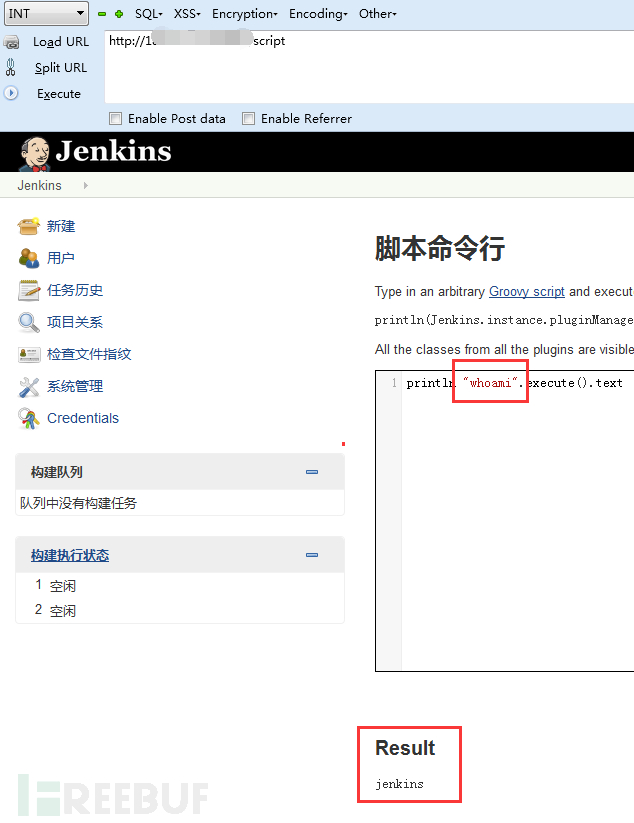Open the 项目关系 link
This screenshot has width=634, height=823.
tap(75, 322)
